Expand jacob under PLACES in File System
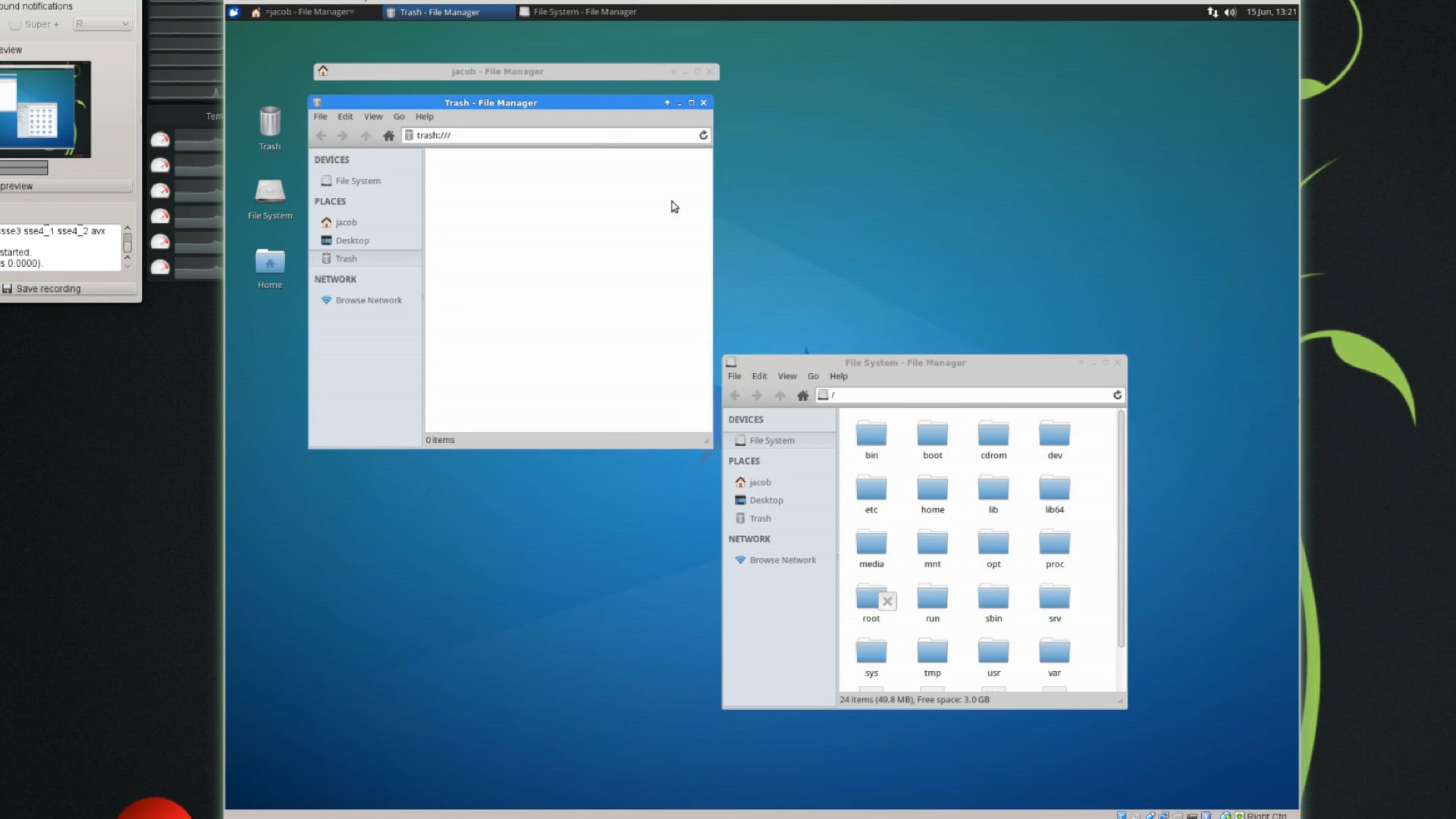 [x=759, y=482]
